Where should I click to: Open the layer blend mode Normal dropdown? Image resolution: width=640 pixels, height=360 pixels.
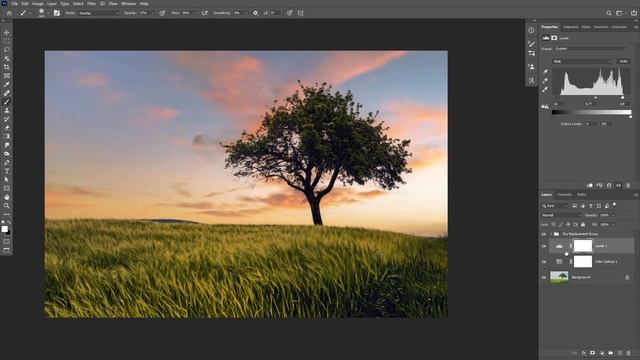click(x=561, y=215)
